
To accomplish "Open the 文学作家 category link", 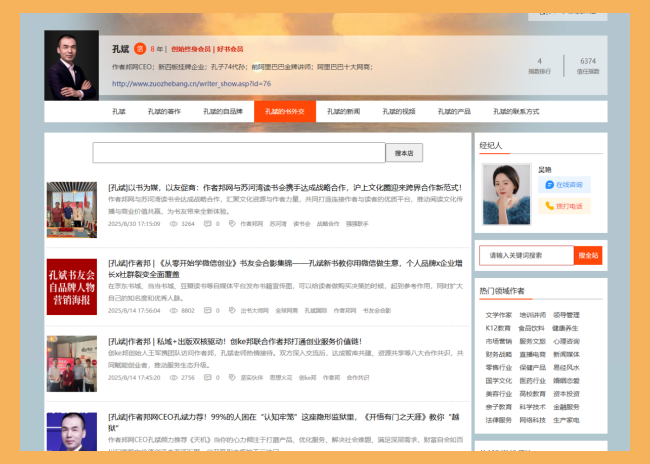I will [499, 315].
